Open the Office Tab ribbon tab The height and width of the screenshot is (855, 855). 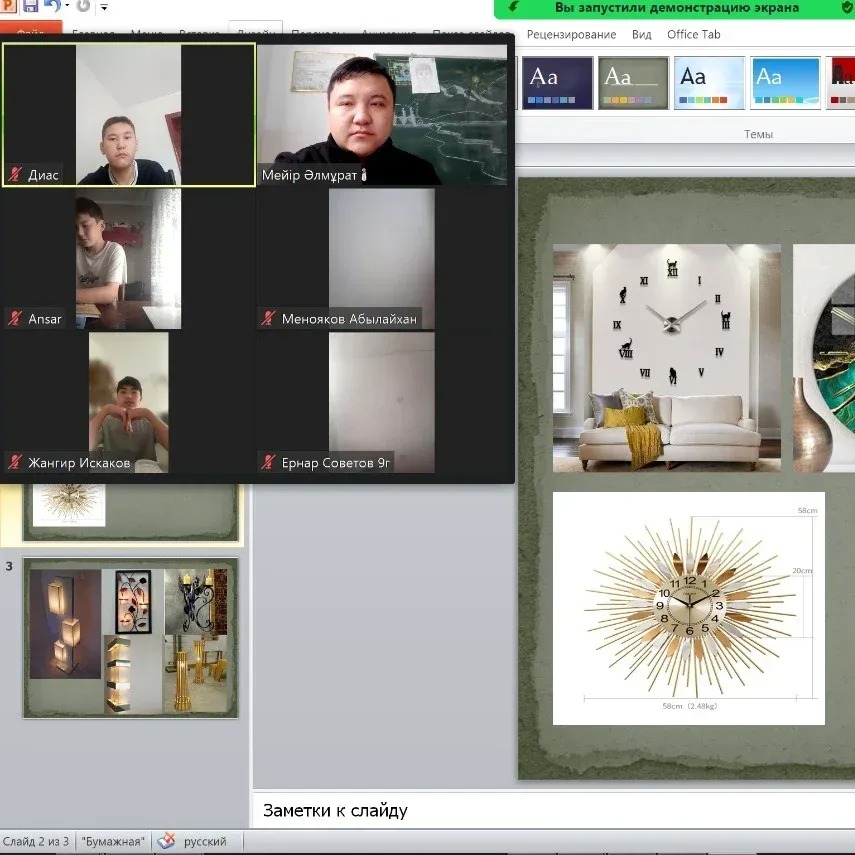point(694,35)
